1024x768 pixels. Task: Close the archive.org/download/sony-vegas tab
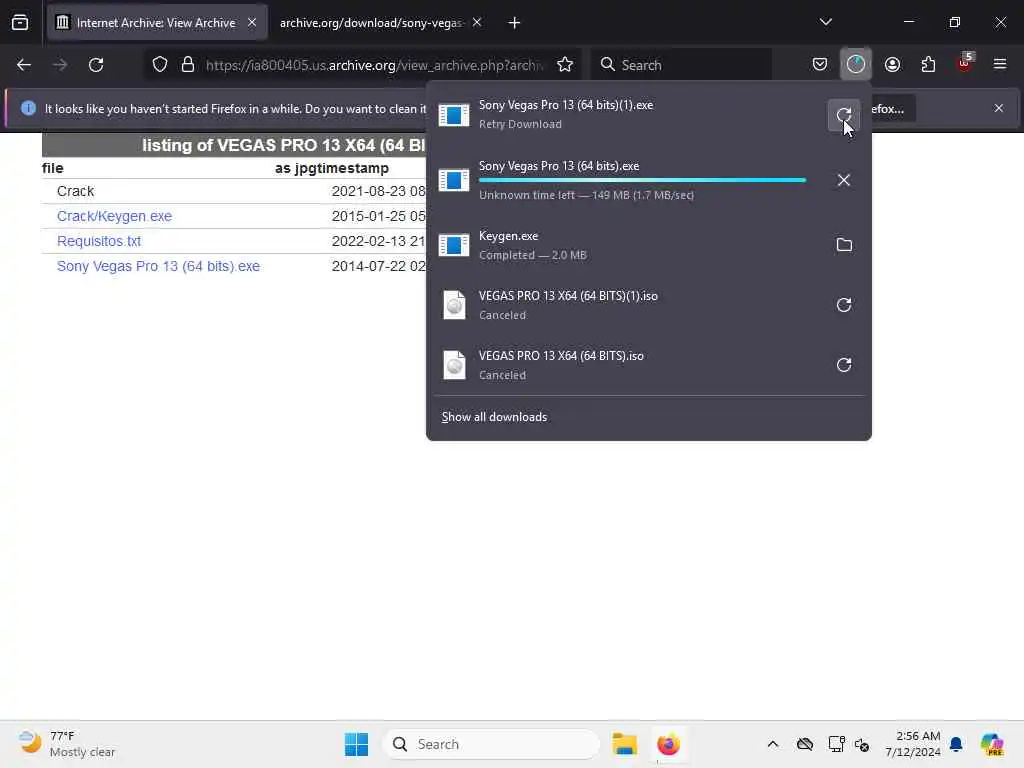477,23
